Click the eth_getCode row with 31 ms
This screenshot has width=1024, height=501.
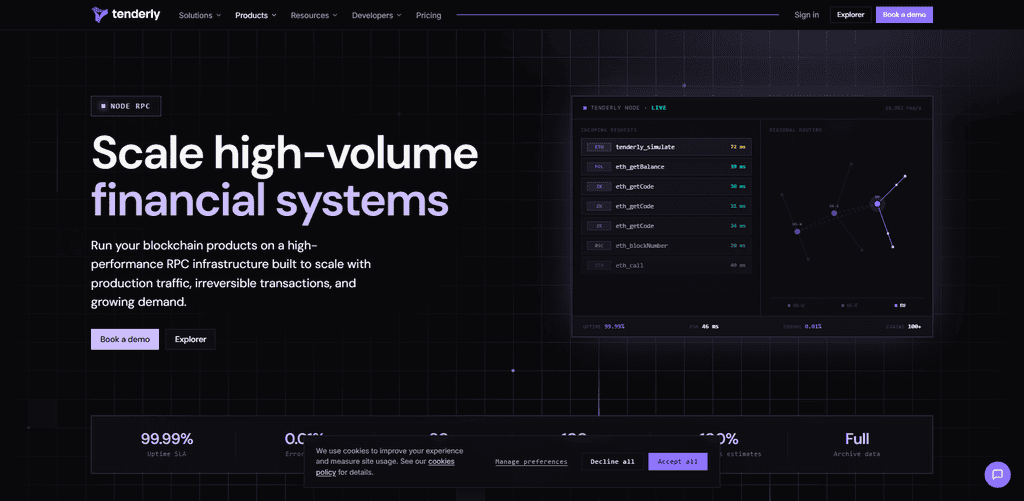pyautogui.click(x=666, y=206)
